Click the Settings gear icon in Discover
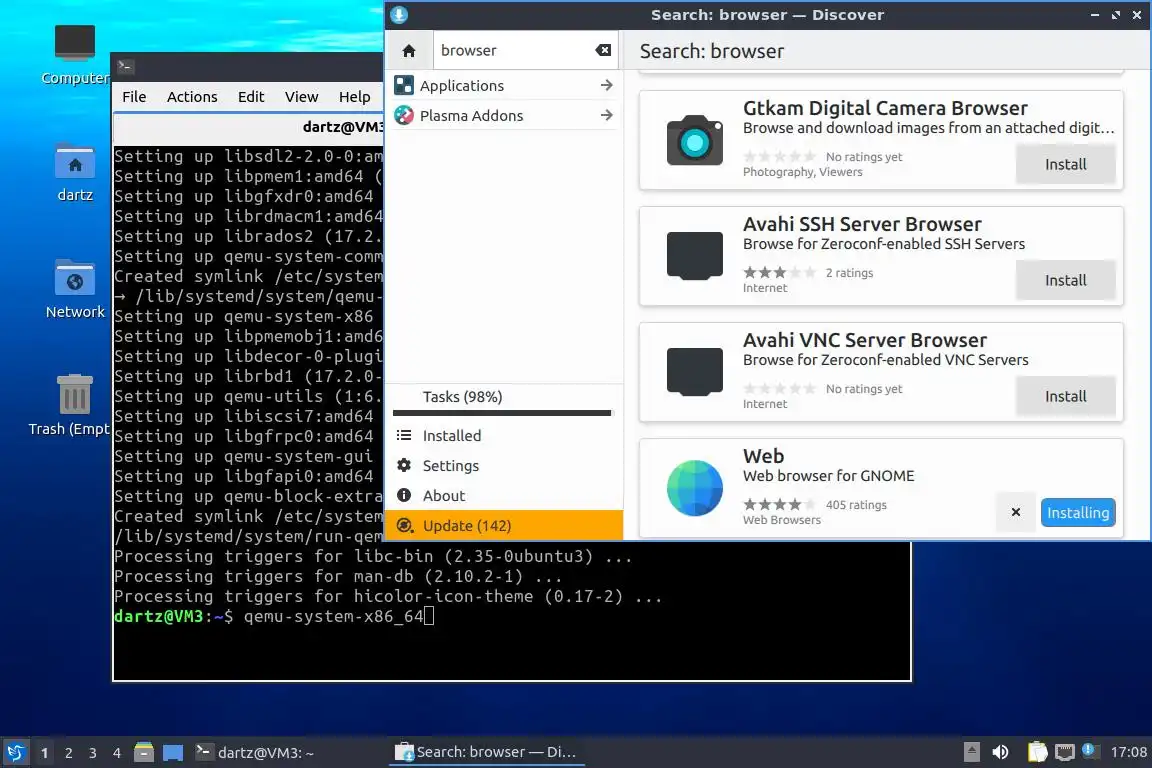This screenshot has width=1152, height=768. [404, 465]
